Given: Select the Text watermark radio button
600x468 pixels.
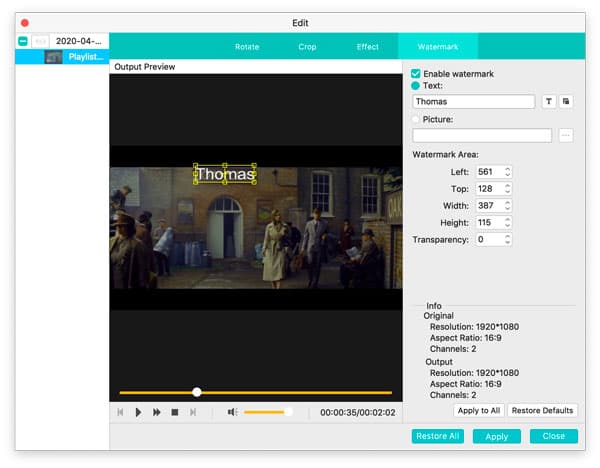Looking at the screenshot, I should coord(415,86).
